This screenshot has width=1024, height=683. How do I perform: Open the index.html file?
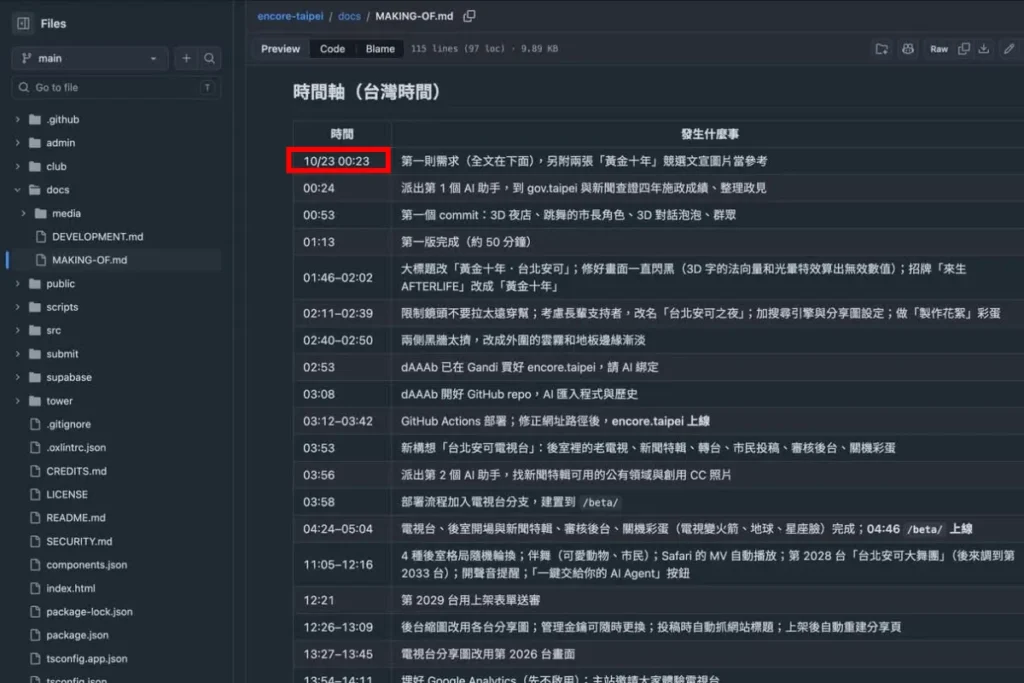pyautogui.click(x=71, y=588)
